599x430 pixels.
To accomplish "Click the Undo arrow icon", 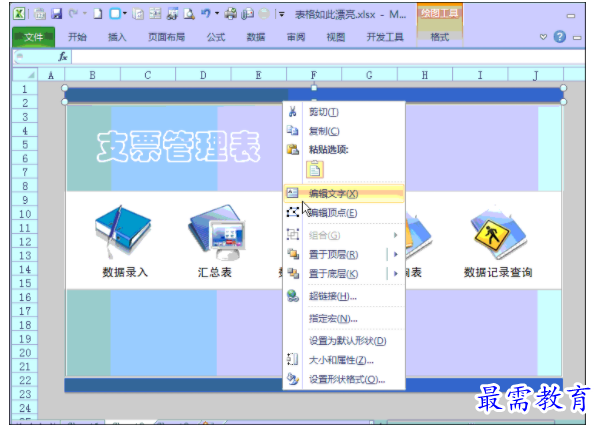I will (x=206, y=14).
